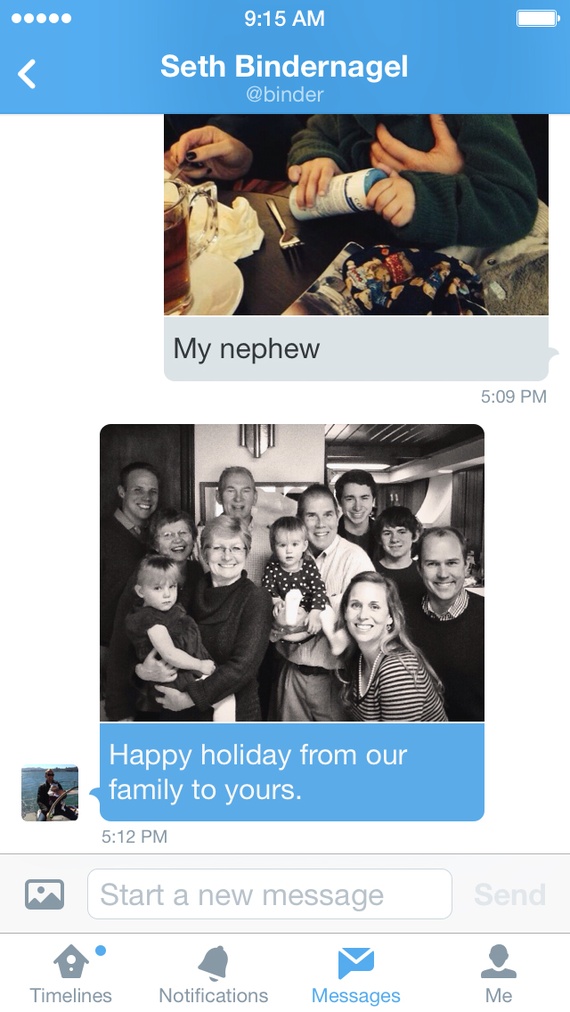
Task: Open the Notifications bell icon
Action: (214, 963)
